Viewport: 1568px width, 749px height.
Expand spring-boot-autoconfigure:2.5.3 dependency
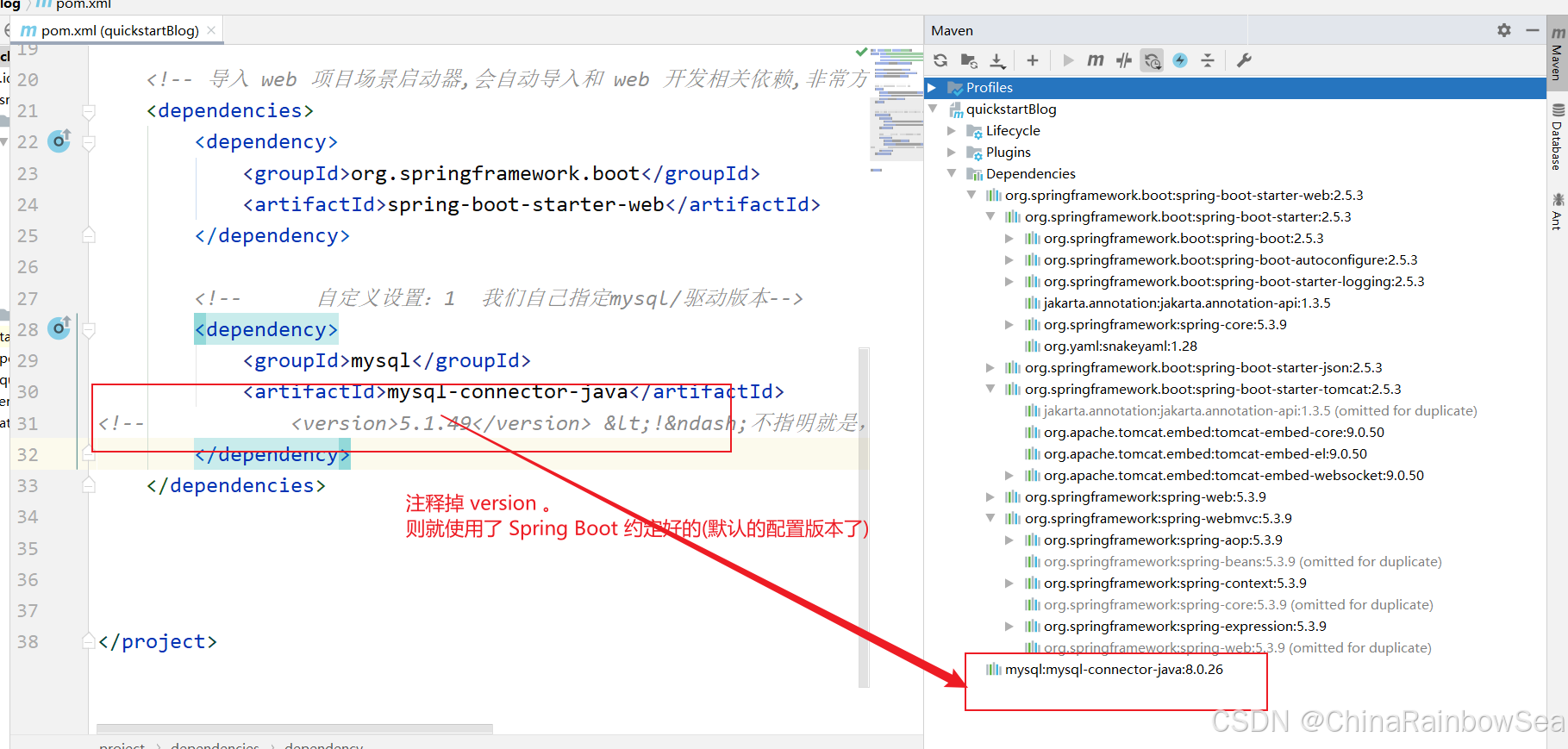[x=1009, y=260]
